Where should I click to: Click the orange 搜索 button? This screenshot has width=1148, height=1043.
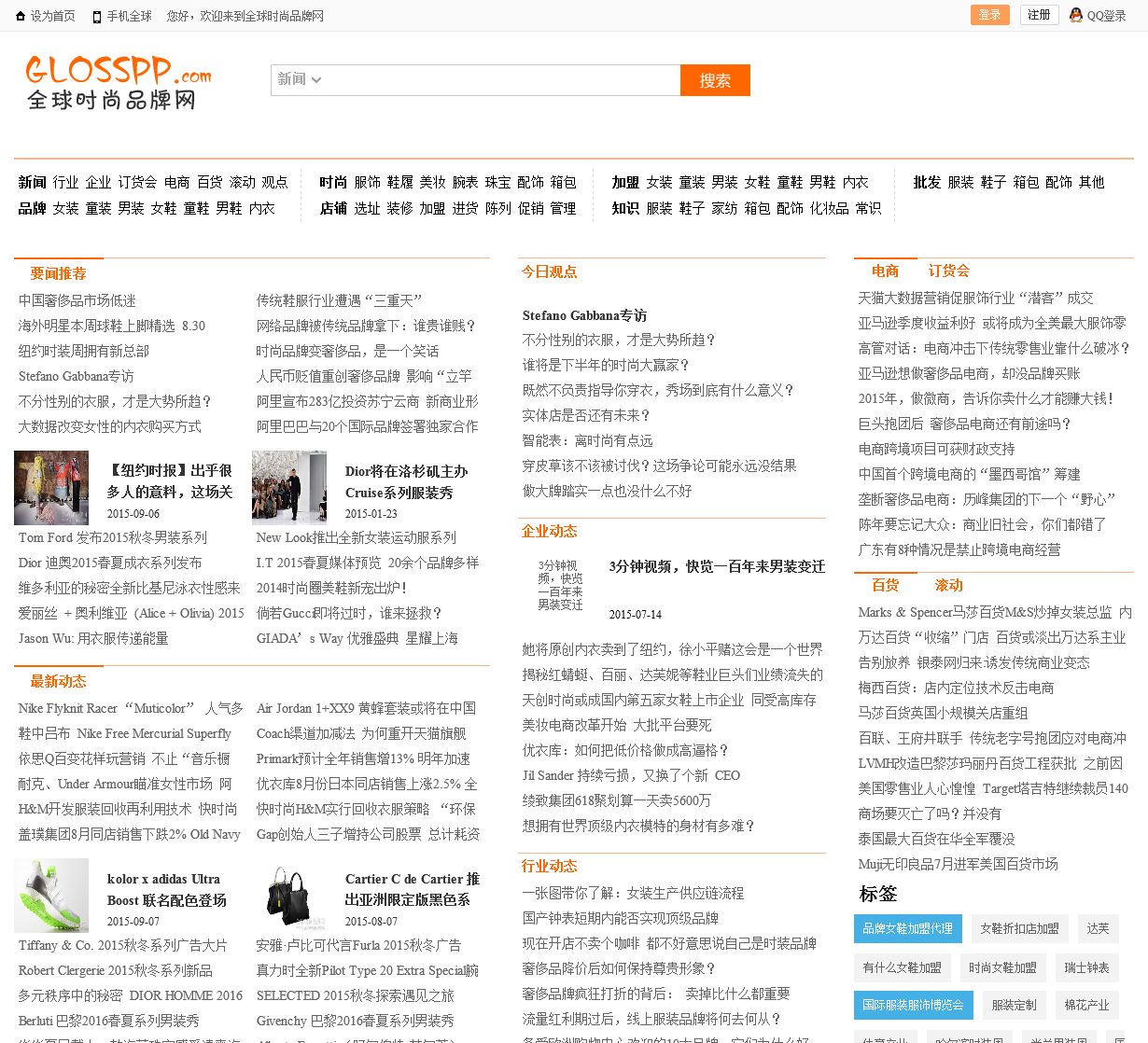(x=715, y=80)
